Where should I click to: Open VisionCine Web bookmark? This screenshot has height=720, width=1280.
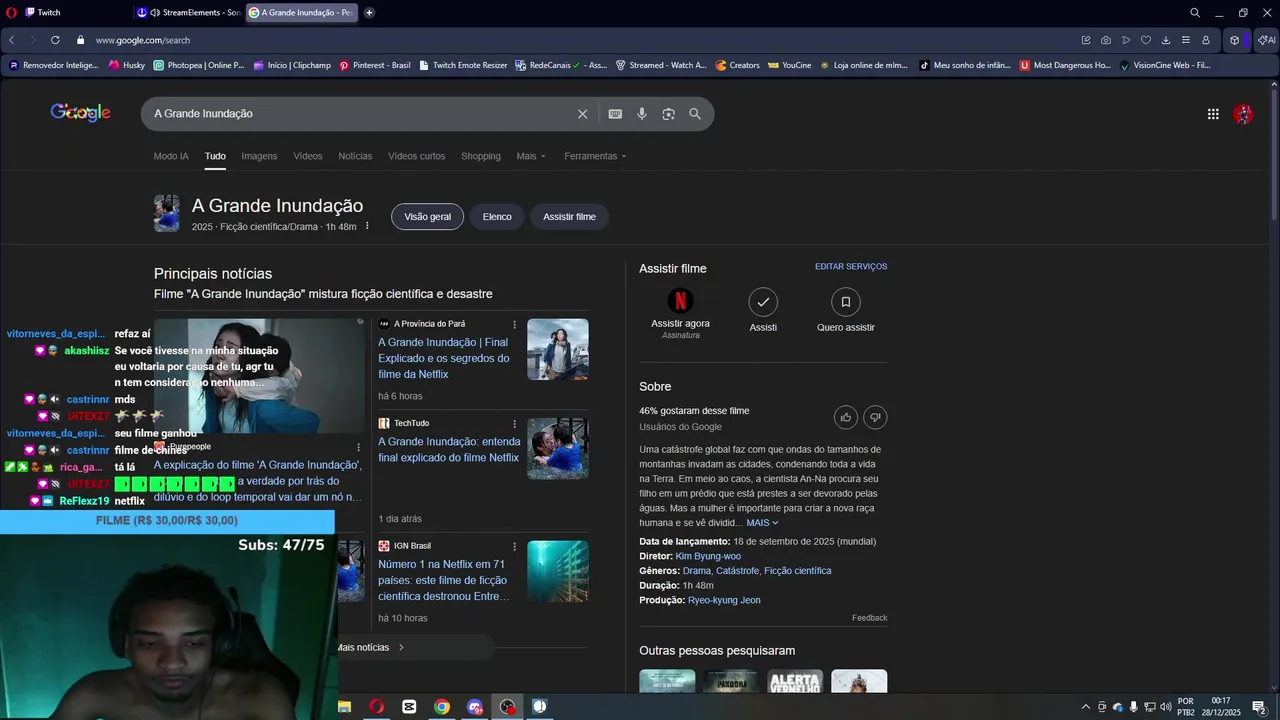click(1165, 65)
